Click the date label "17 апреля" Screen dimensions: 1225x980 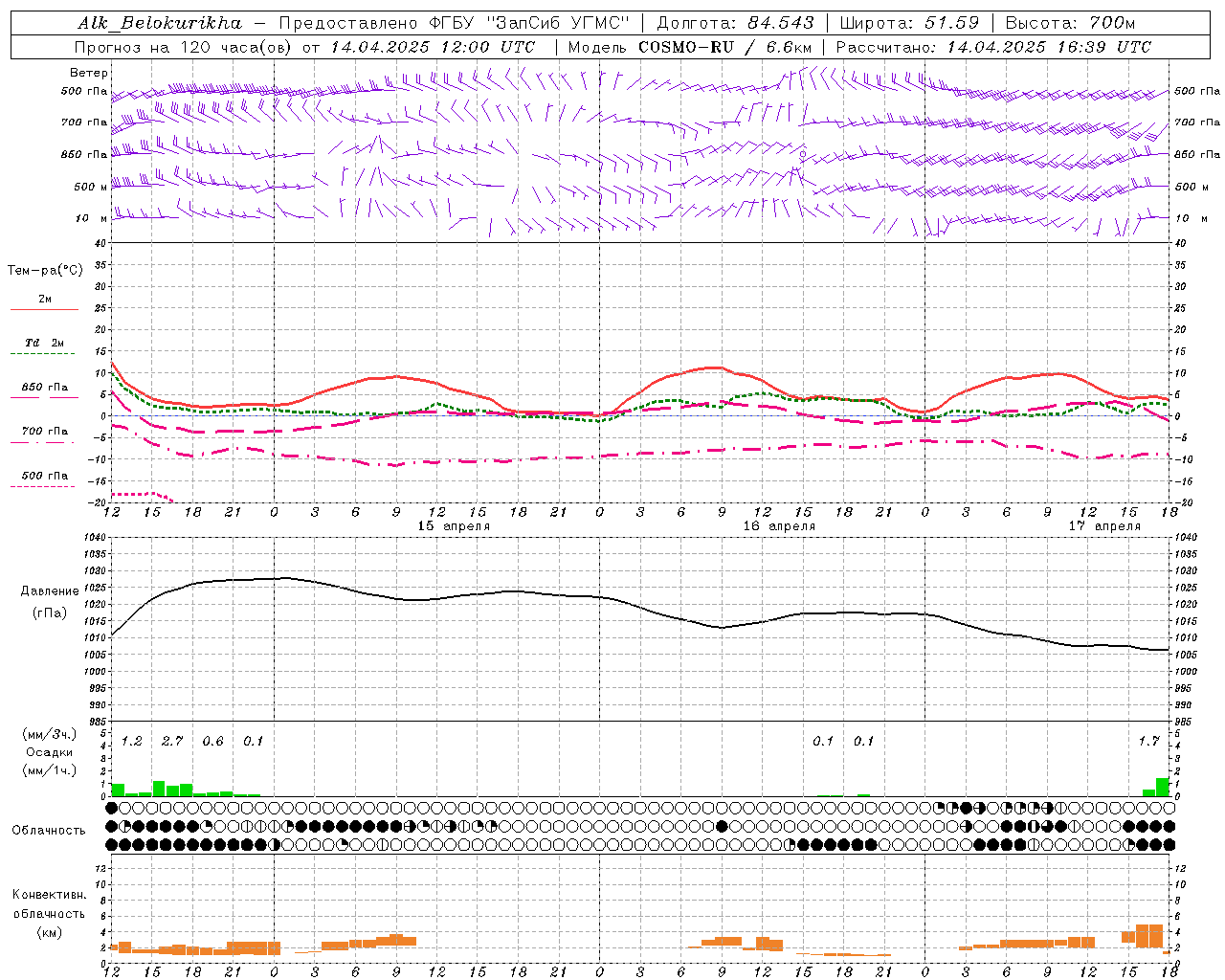1104,526
